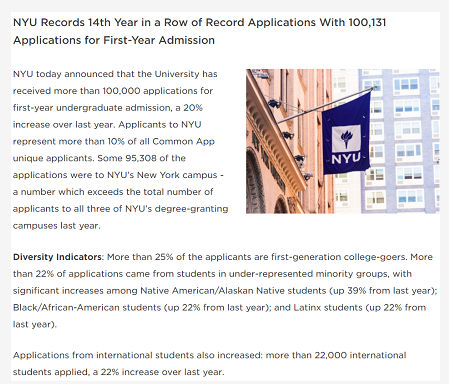Click the 'Black/African-American students' phrase
The height and width of the screenshot is (384, 449).
click(x=87, y=307)
